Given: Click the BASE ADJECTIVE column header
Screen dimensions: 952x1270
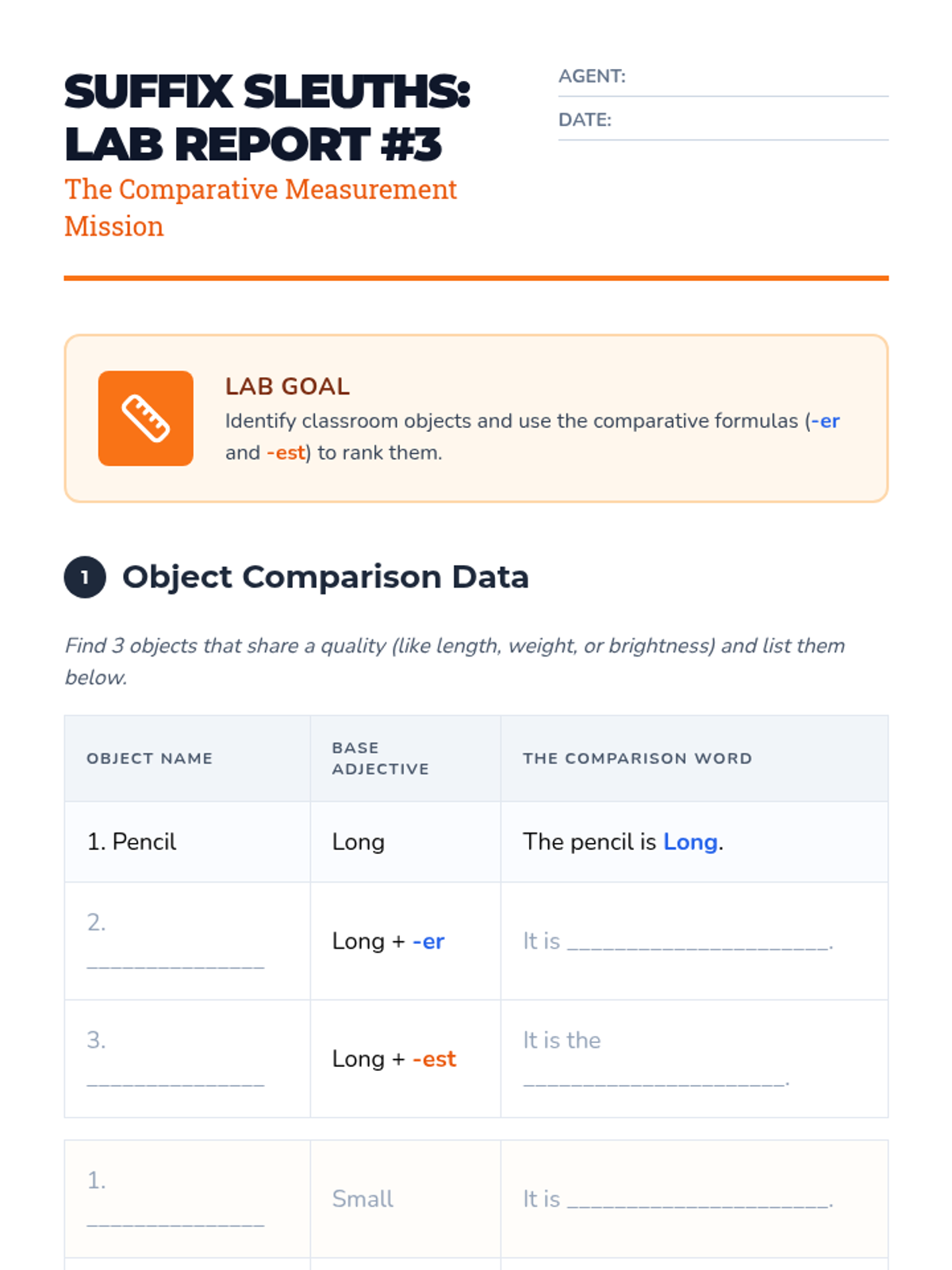Looking at the screenshot, I should pos(380,758).
